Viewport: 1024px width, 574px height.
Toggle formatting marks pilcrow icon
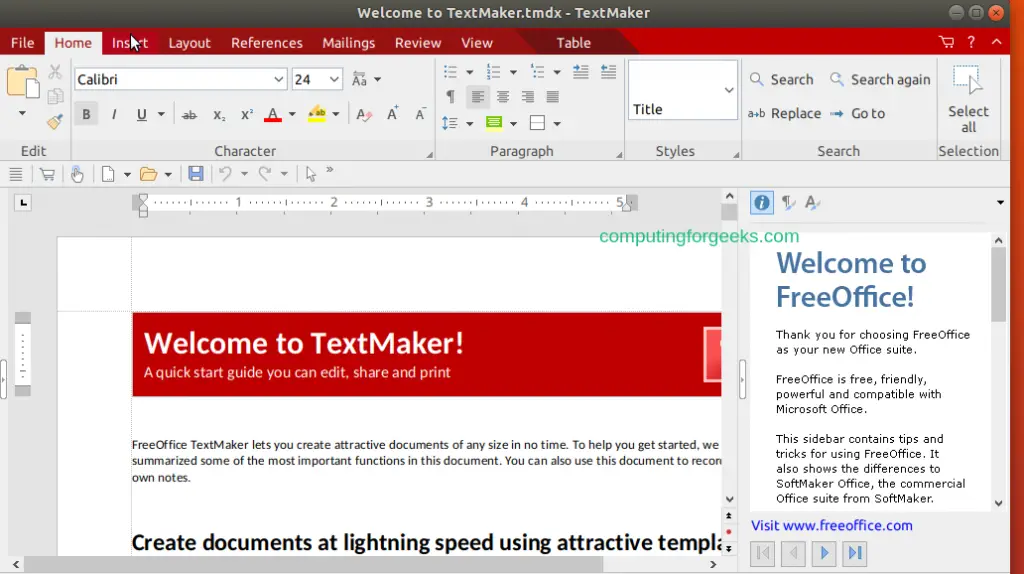451,97
